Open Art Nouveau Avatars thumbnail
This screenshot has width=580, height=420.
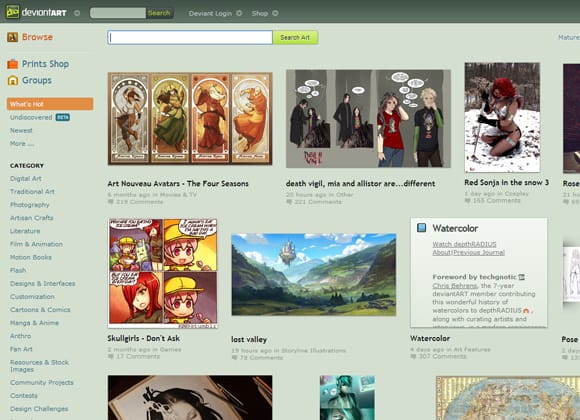click(x=190, y=118)
